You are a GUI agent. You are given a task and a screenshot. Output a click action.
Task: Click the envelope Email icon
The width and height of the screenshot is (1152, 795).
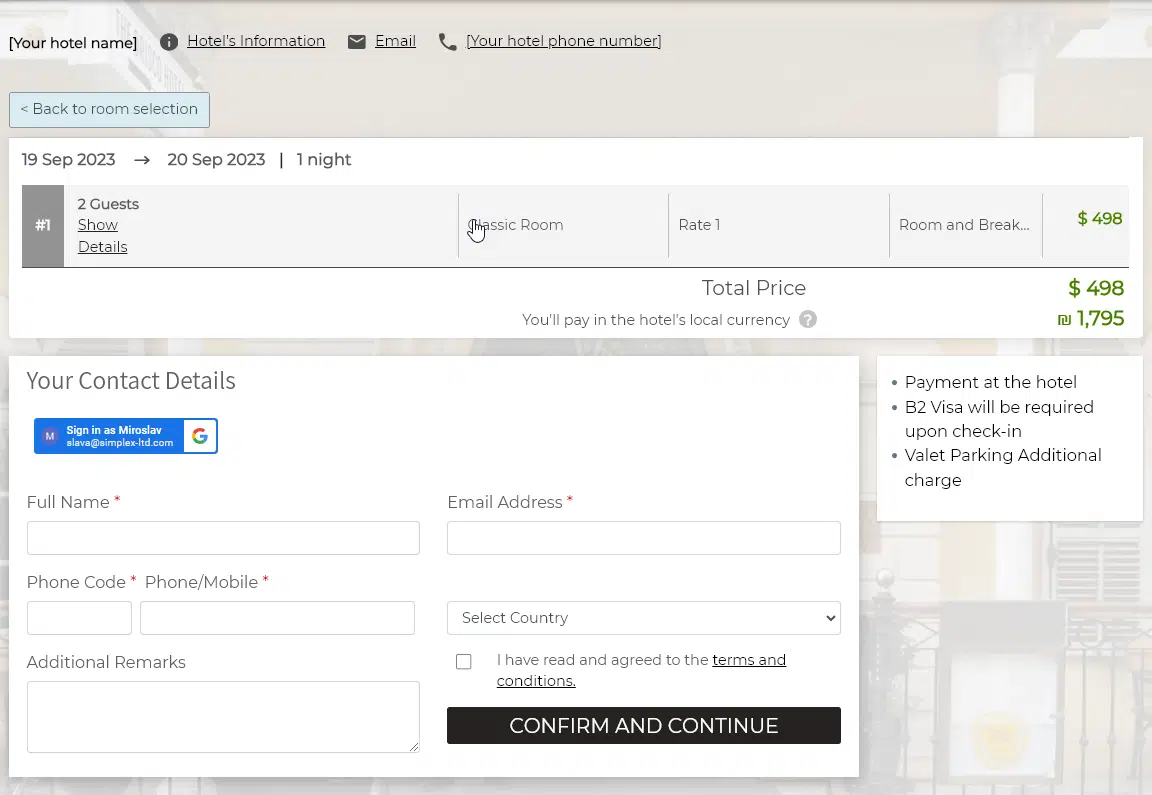tap(357, 42)
